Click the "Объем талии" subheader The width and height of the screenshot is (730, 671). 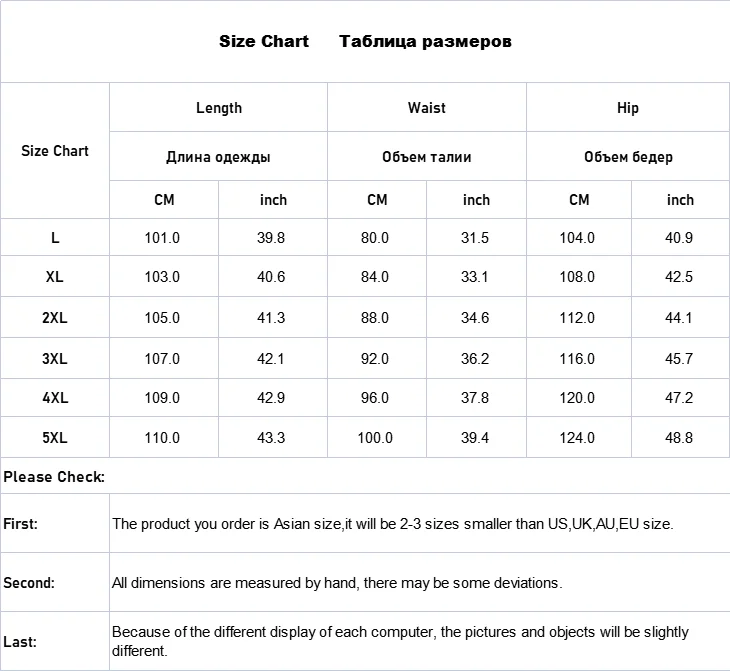[427, 157]
